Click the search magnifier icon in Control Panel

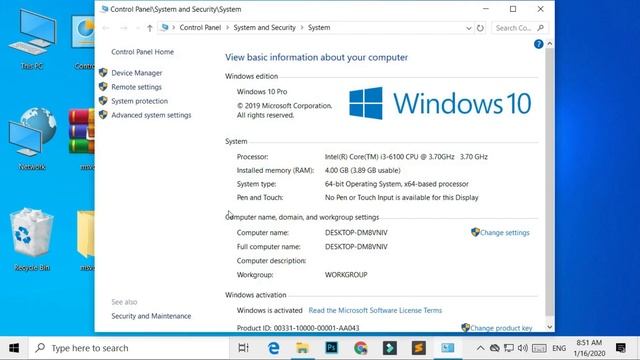click(540, 28)
